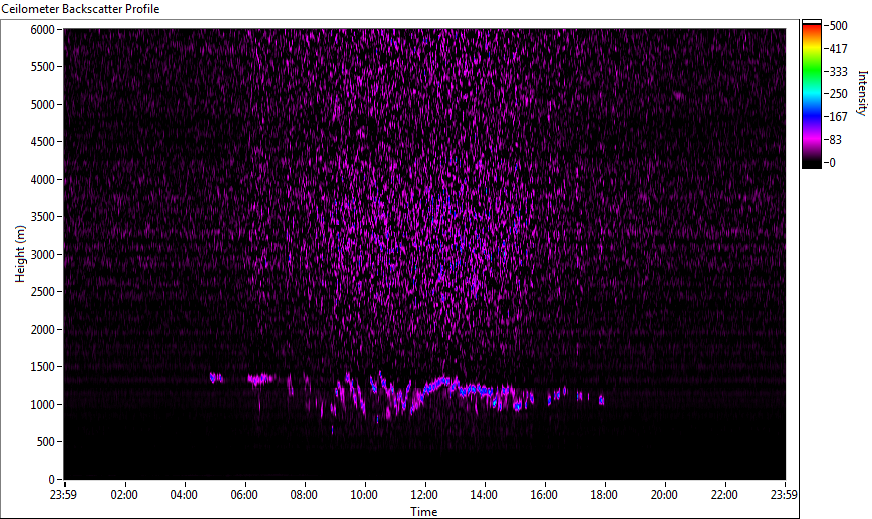Select the 1500 tick on height axis

tap(42, 367)
